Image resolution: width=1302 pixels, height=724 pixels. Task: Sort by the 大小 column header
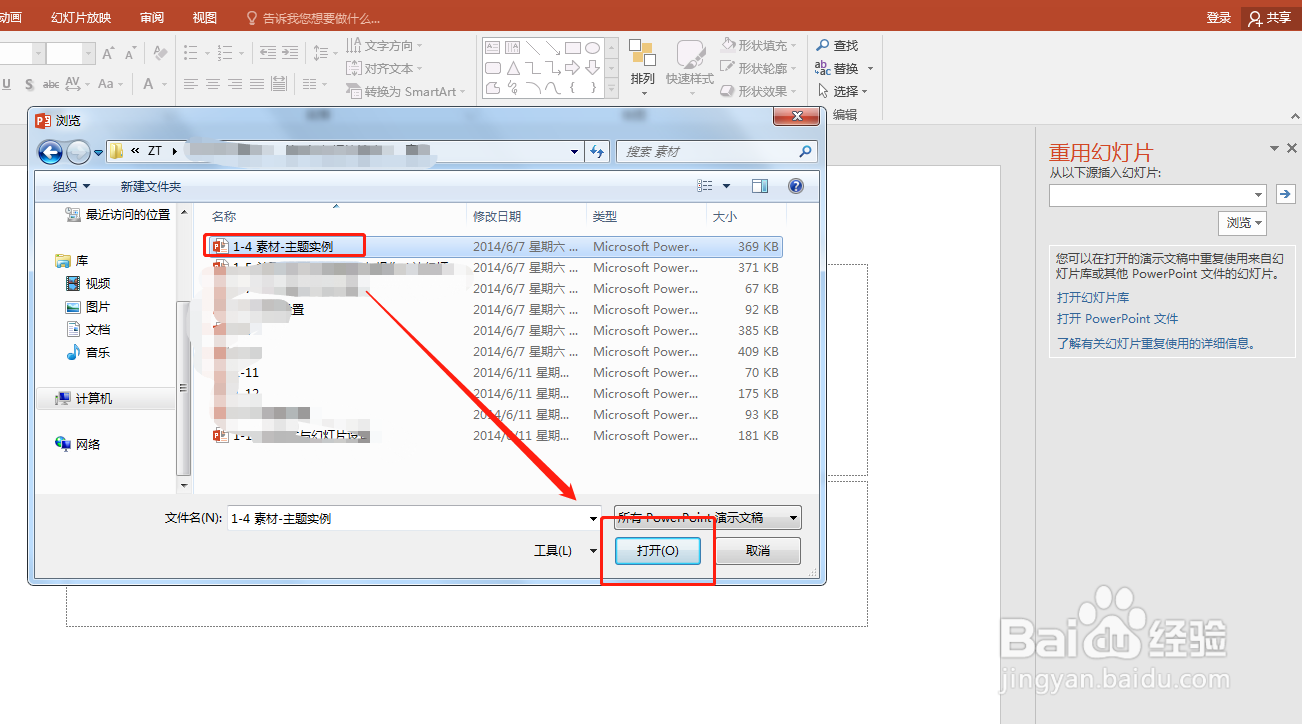click(746, 216)
